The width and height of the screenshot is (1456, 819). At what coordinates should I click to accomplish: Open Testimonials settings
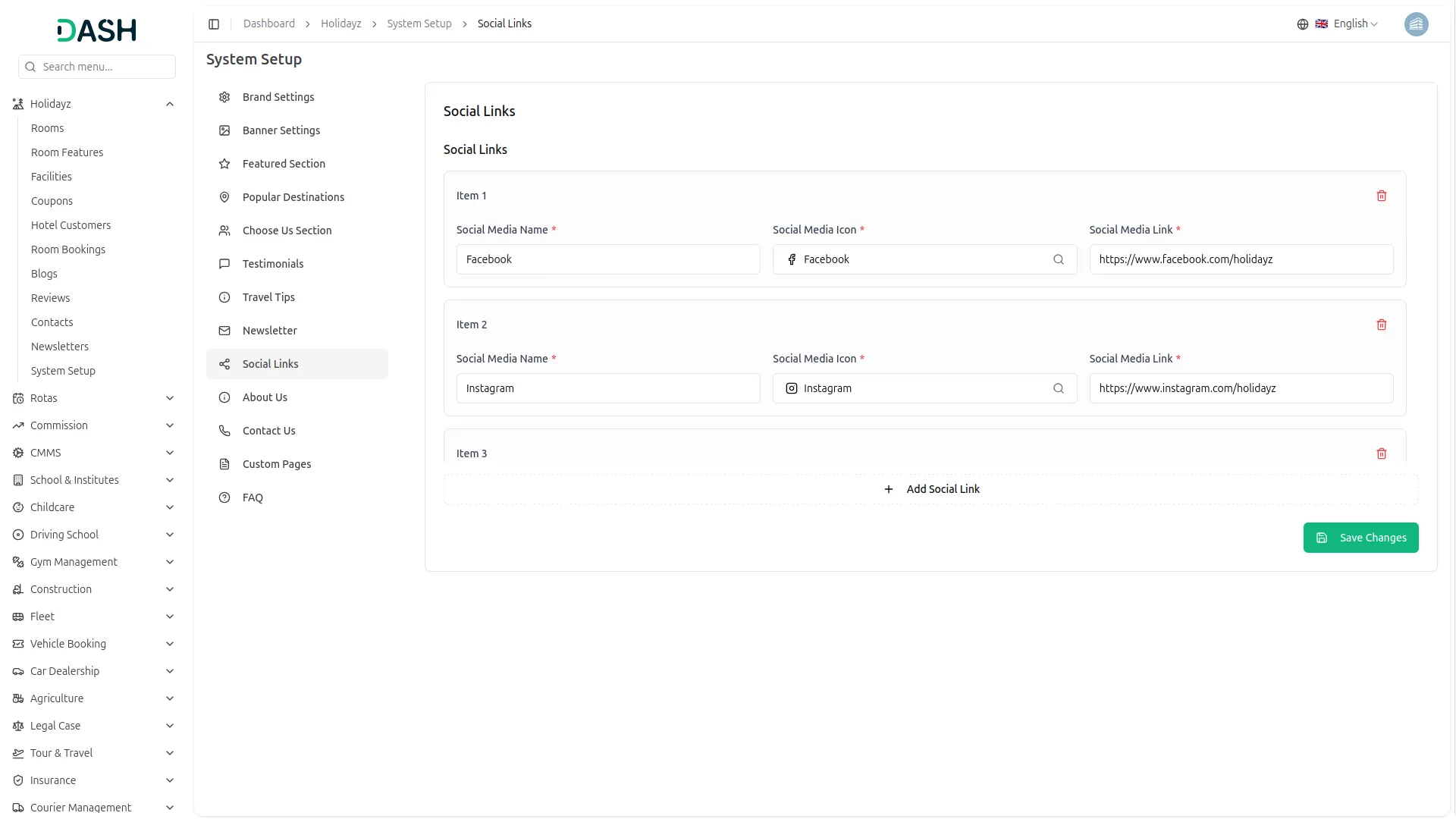tap(297, 264)
